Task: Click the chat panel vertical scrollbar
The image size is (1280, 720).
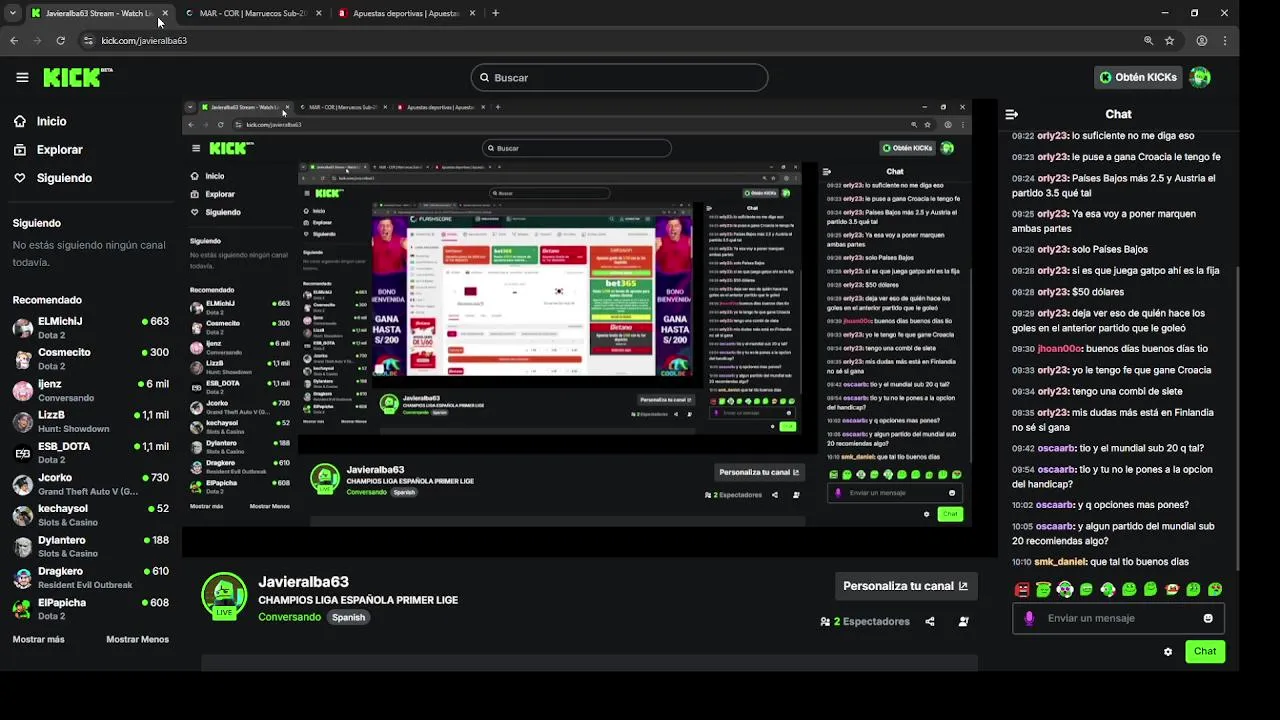Action: 1238,350
